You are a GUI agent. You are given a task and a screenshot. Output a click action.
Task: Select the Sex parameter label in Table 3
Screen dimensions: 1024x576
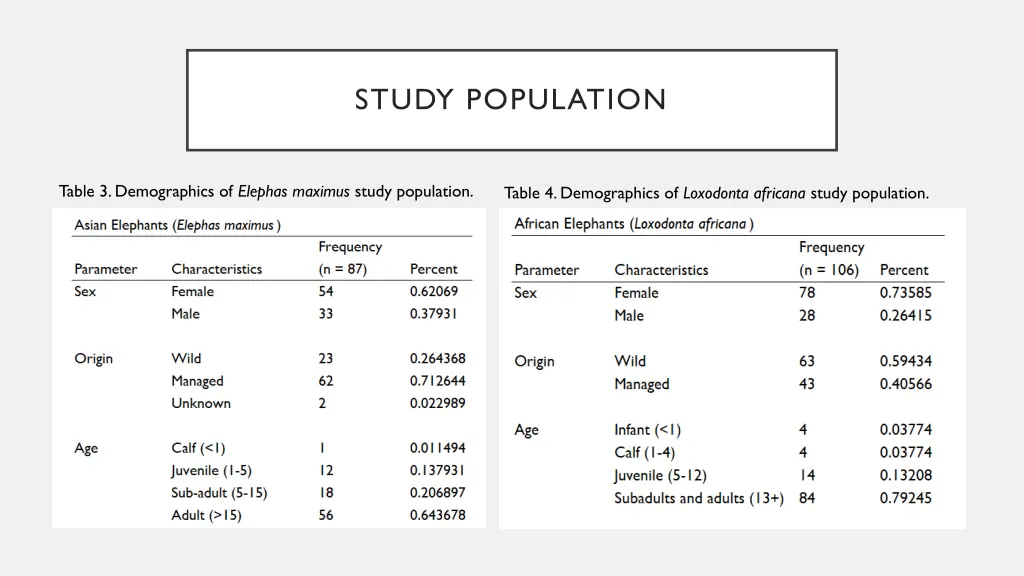click(85, 291)
